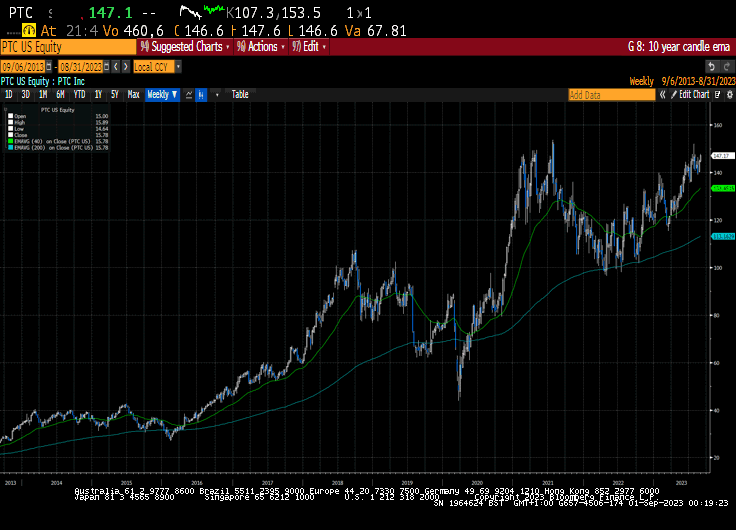Select the 5Y range tab
Viewport: 736px width, 530px height.
[115, 95]
